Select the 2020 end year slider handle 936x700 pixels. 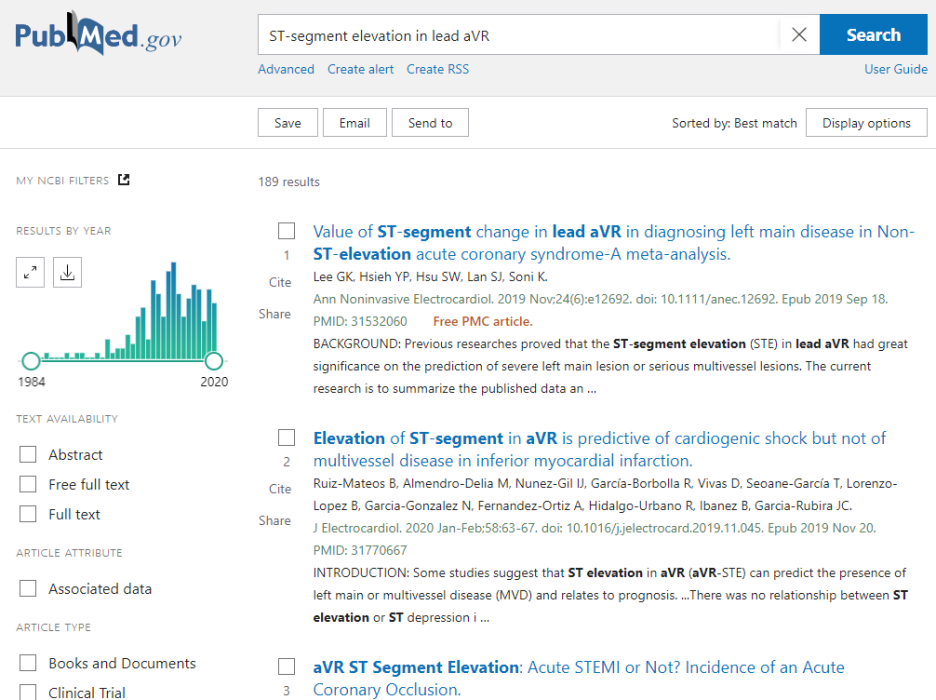(214, 361)
